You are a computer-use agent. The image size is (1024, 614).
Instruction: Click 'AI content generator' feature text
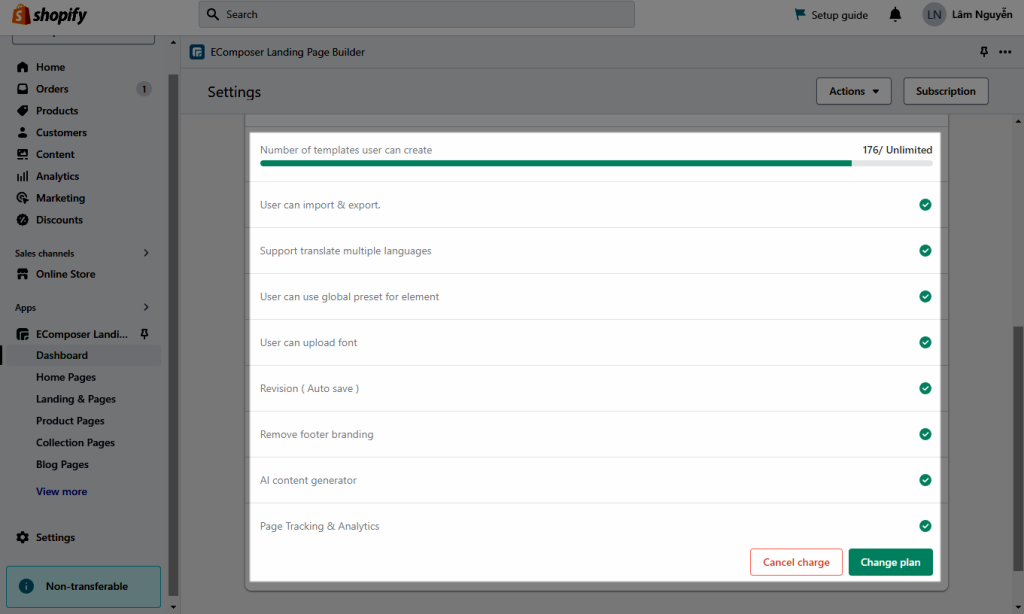tap(308, 480)
